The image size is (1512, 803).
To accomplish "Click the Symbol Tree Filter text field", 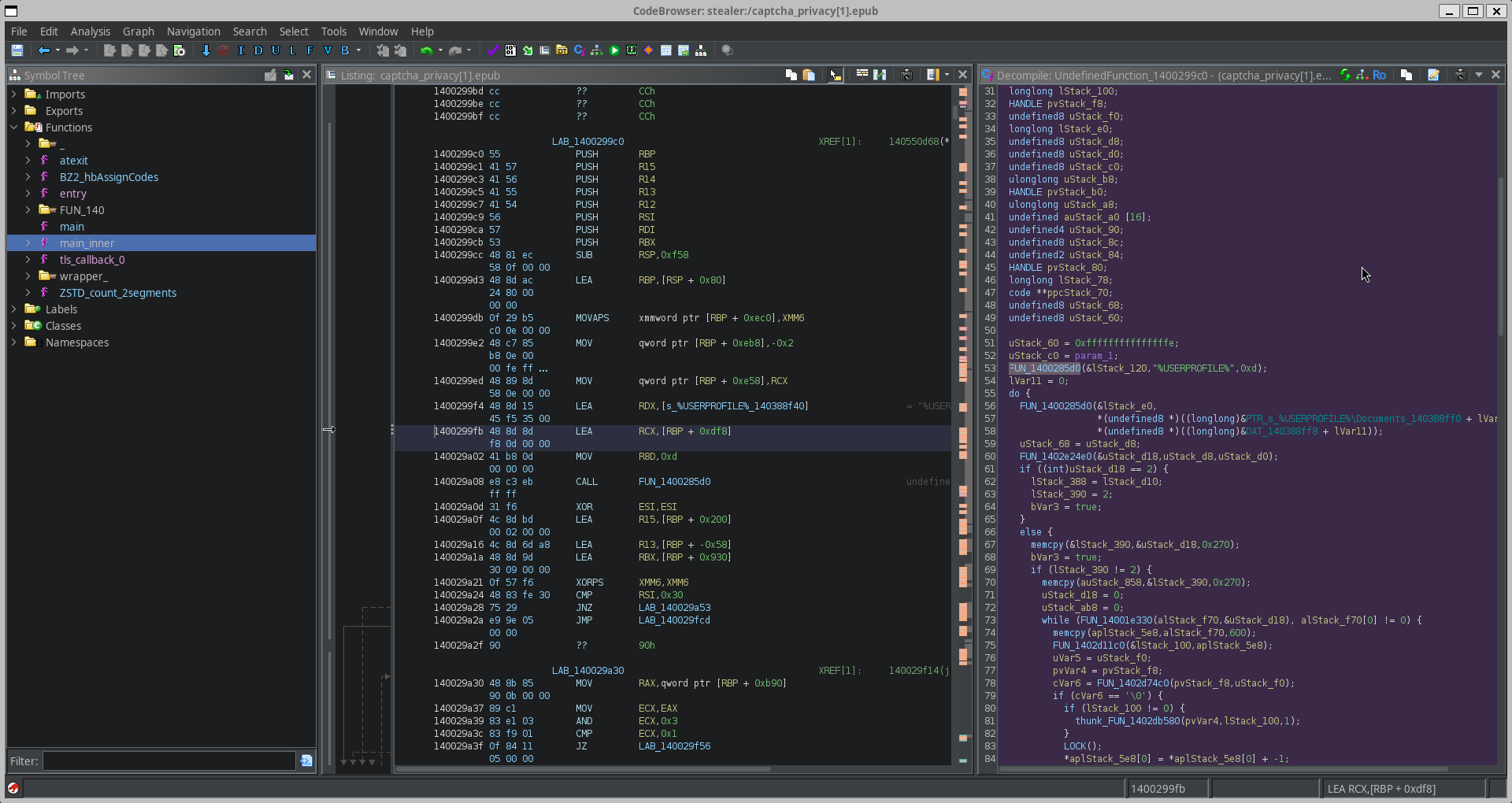I will [x=169, y=760].
